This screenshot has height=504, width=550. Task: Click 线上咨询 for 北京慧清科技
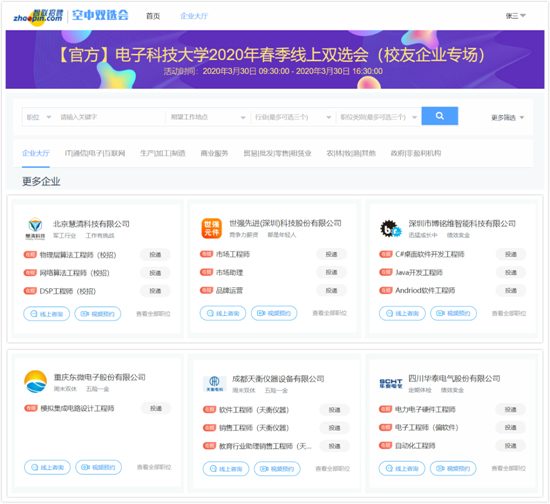47,314
